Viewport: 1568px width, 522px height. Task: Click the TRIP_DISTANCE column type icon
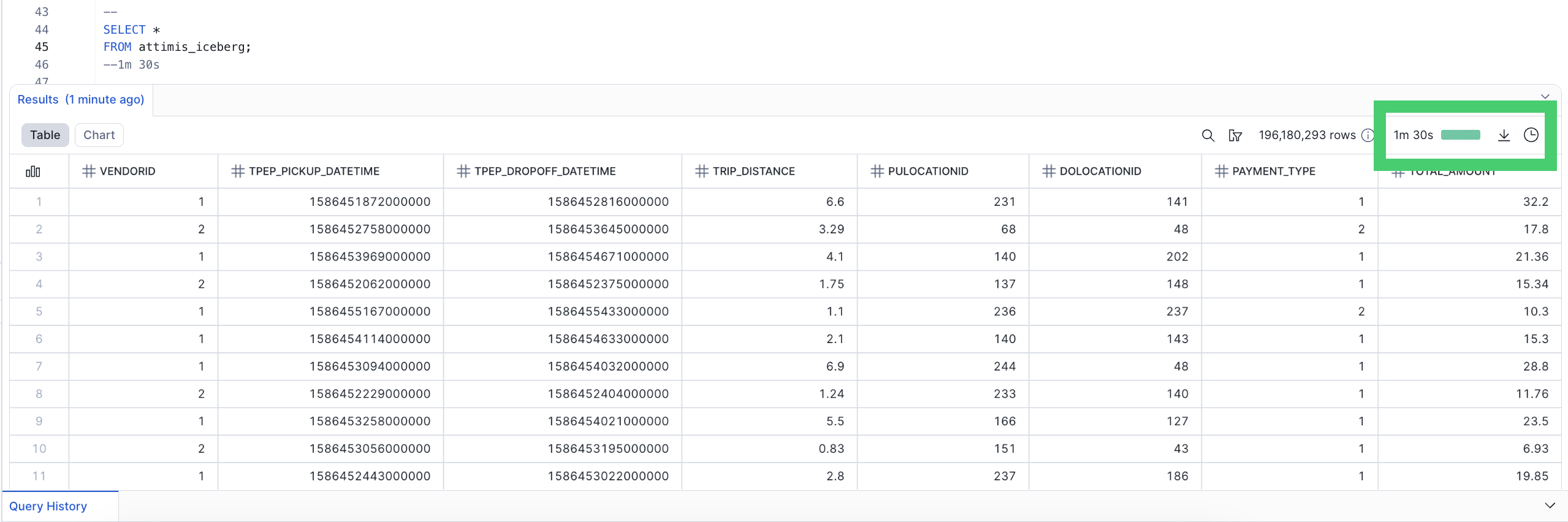(701, 172)
